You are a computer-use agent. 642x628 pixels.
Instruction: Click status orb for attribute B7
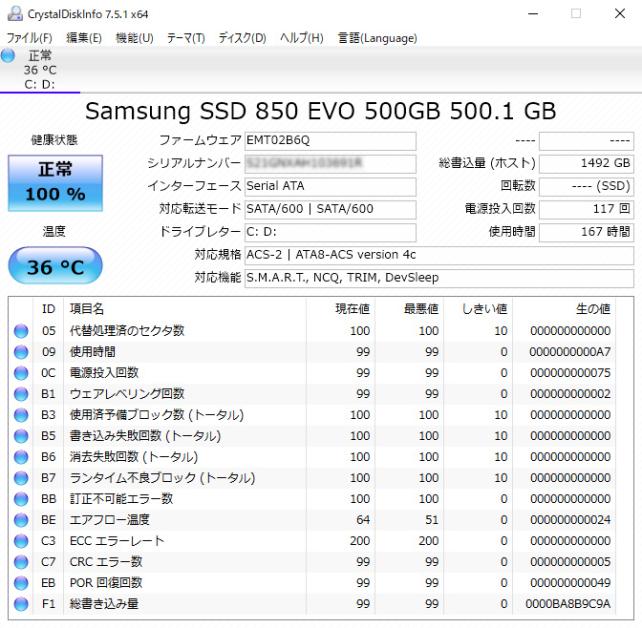coord(21,478)
